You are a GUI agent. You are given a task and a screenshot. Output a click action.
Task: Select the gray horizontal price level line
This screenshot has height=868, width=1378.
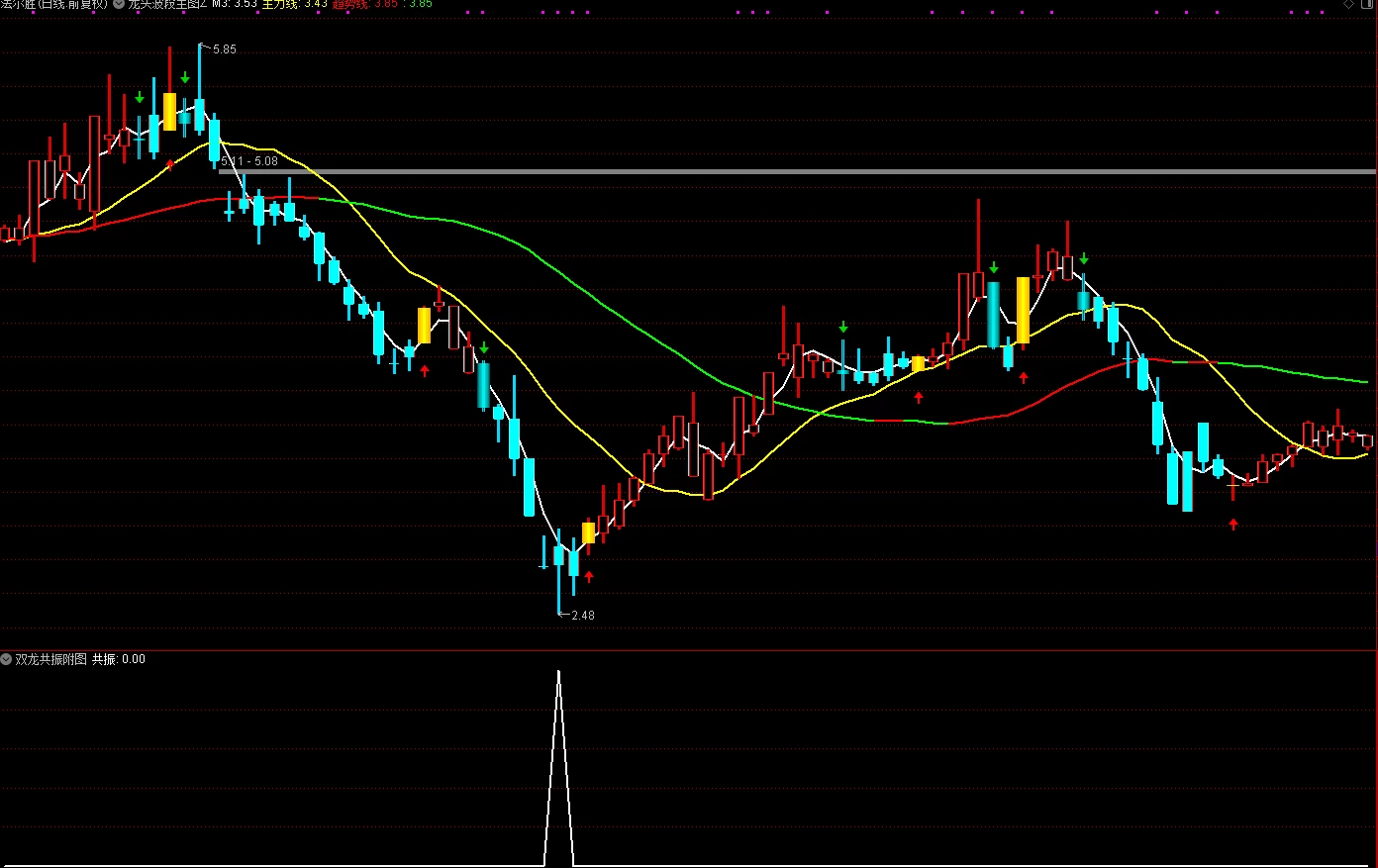click(x=797, y=172)
